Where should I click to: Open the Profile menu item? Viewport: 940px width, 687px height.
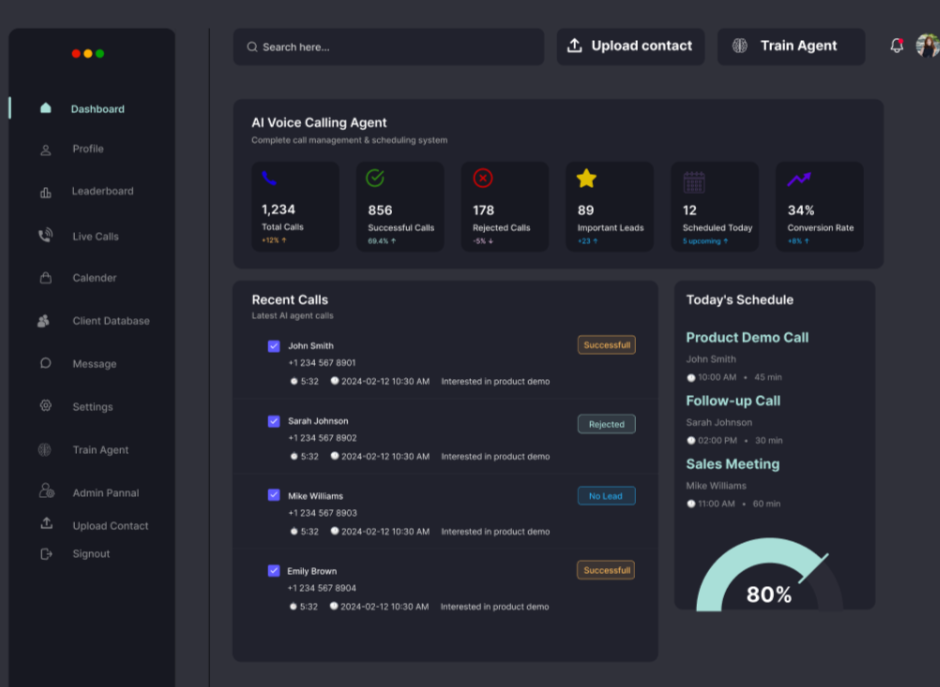click(x=88, y=149)
